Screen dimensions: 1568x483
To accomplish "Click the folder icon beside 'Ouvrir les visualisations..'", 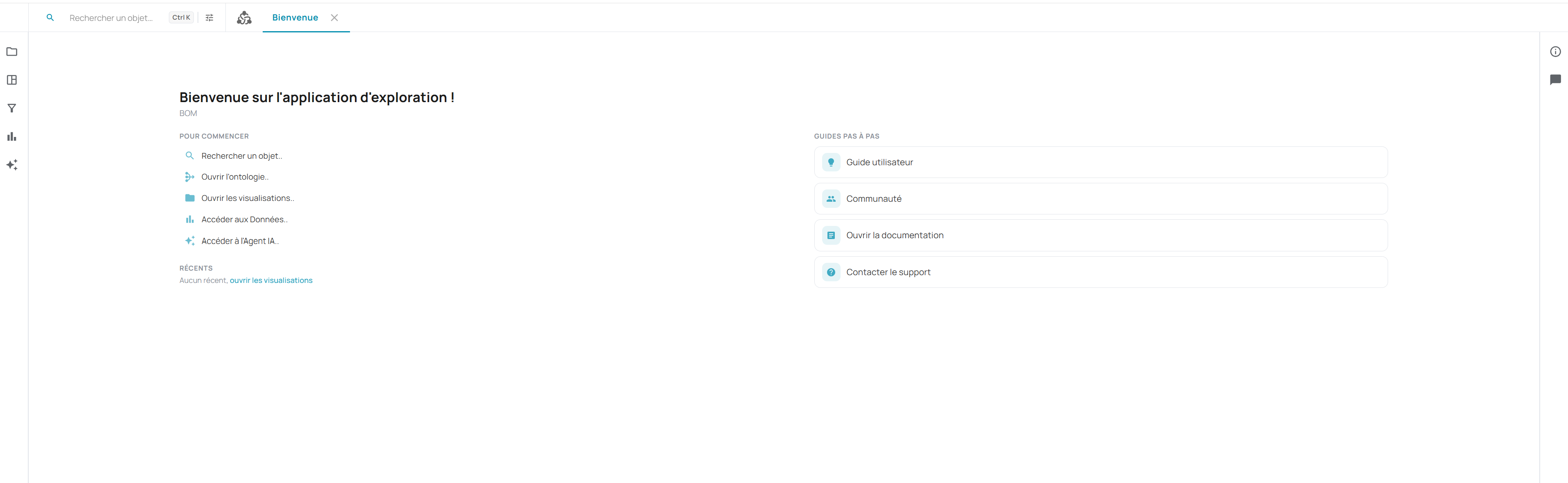I will (x=190, y=198).
